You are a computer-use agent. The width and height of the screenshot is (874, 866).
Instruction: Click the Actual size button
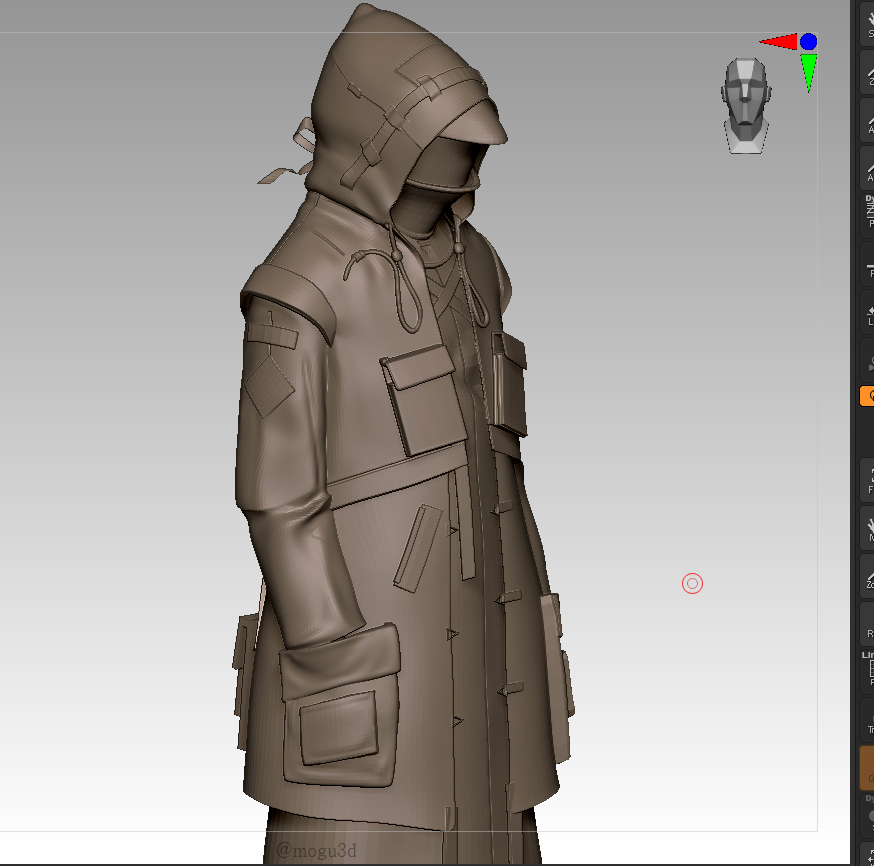click(x=868, y=118)
